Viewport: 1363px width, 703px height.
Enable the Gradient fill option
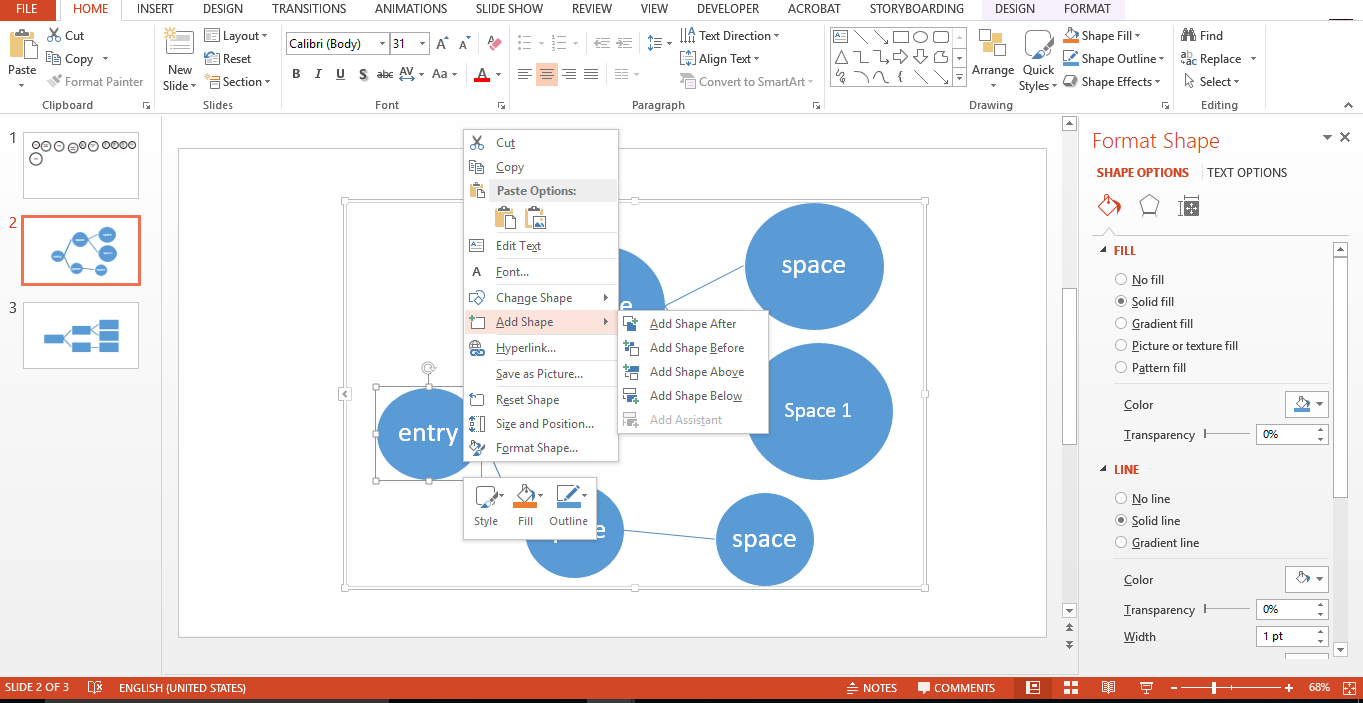1121,323
